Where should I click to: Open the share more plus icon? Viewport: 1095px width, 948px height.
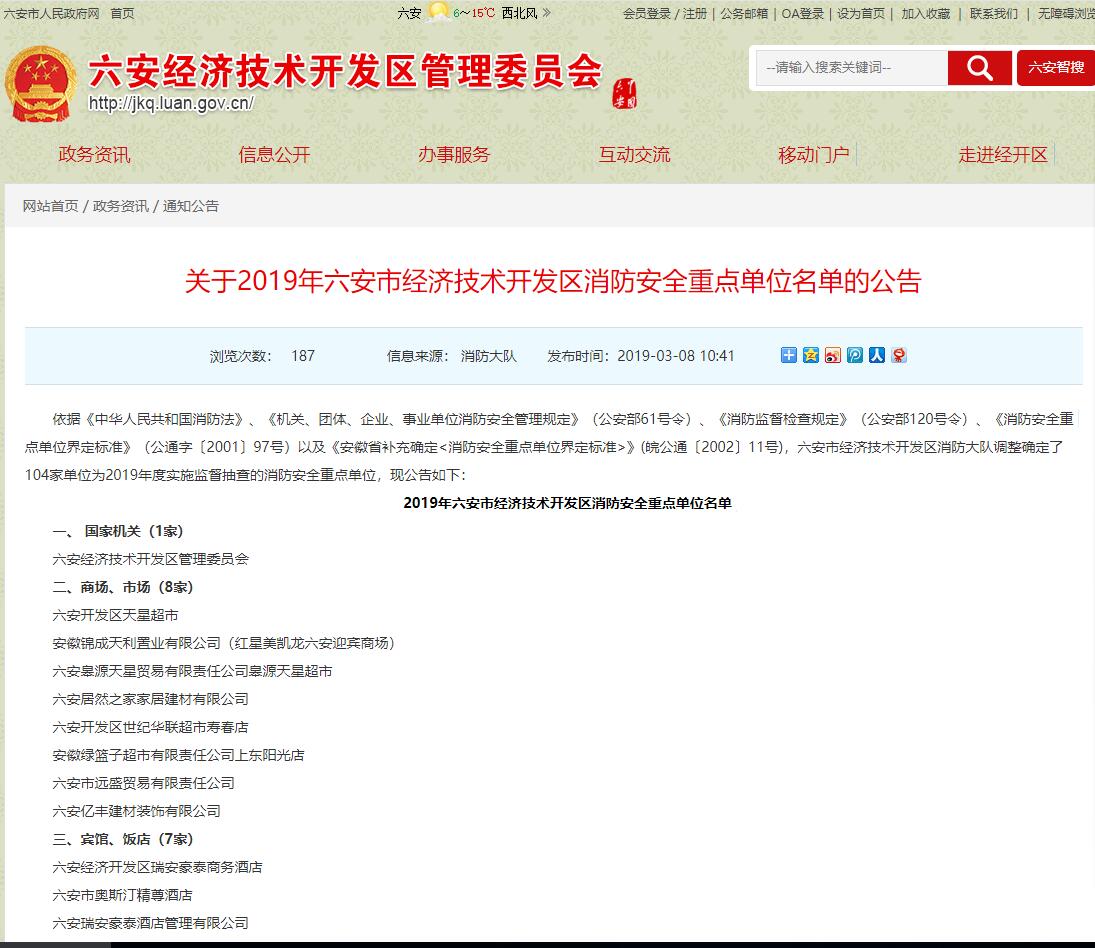(788, 355)
